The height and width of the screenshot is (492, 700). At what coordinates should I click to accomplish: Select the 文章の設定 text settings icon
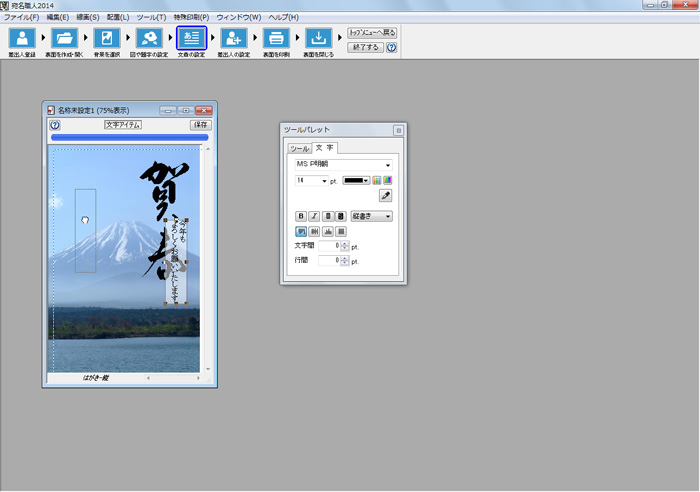point(191,38)
